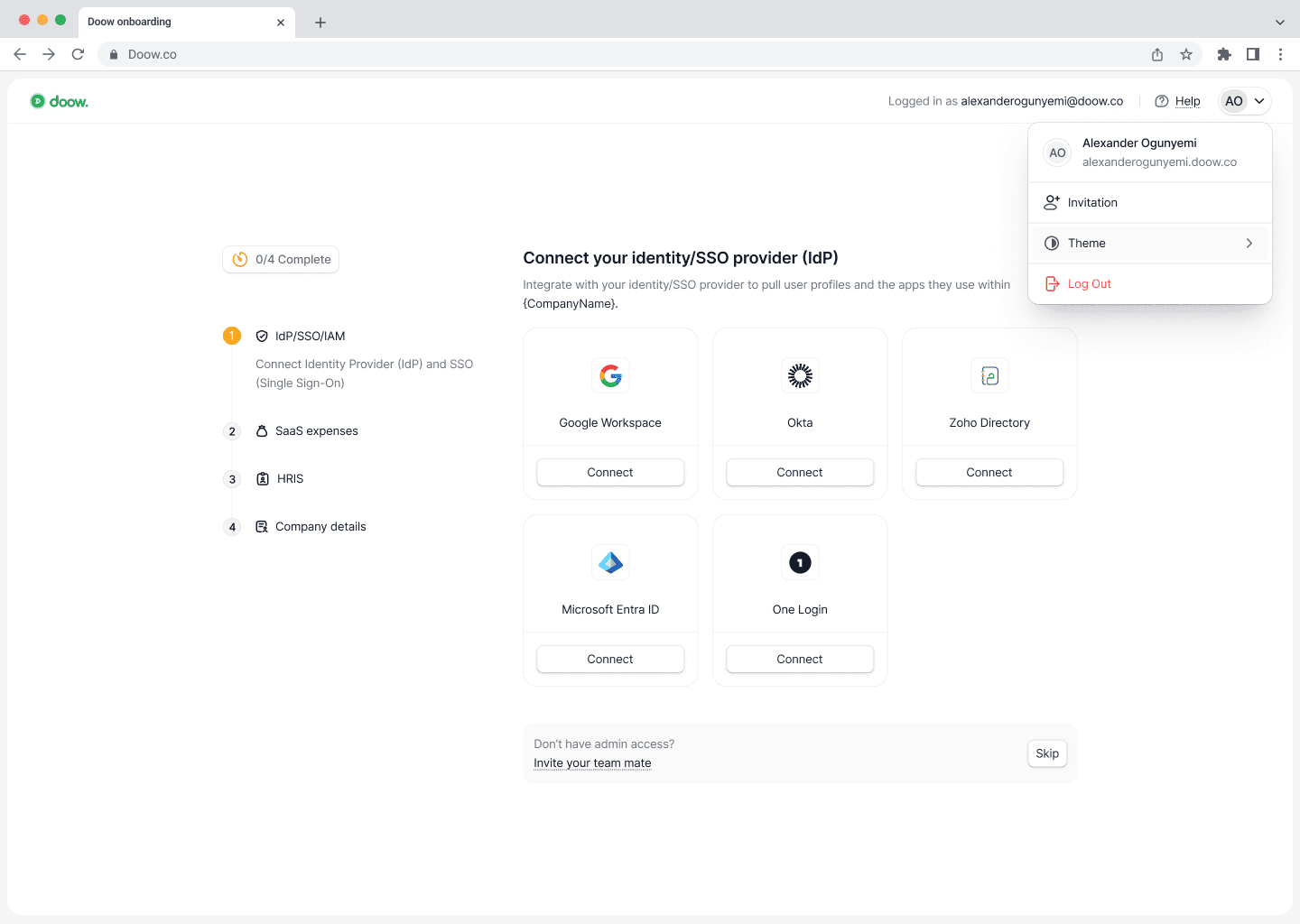The image size is (1300, 924).
Task: Connect Zoho Directory
Action: click(x=989, y=472)
